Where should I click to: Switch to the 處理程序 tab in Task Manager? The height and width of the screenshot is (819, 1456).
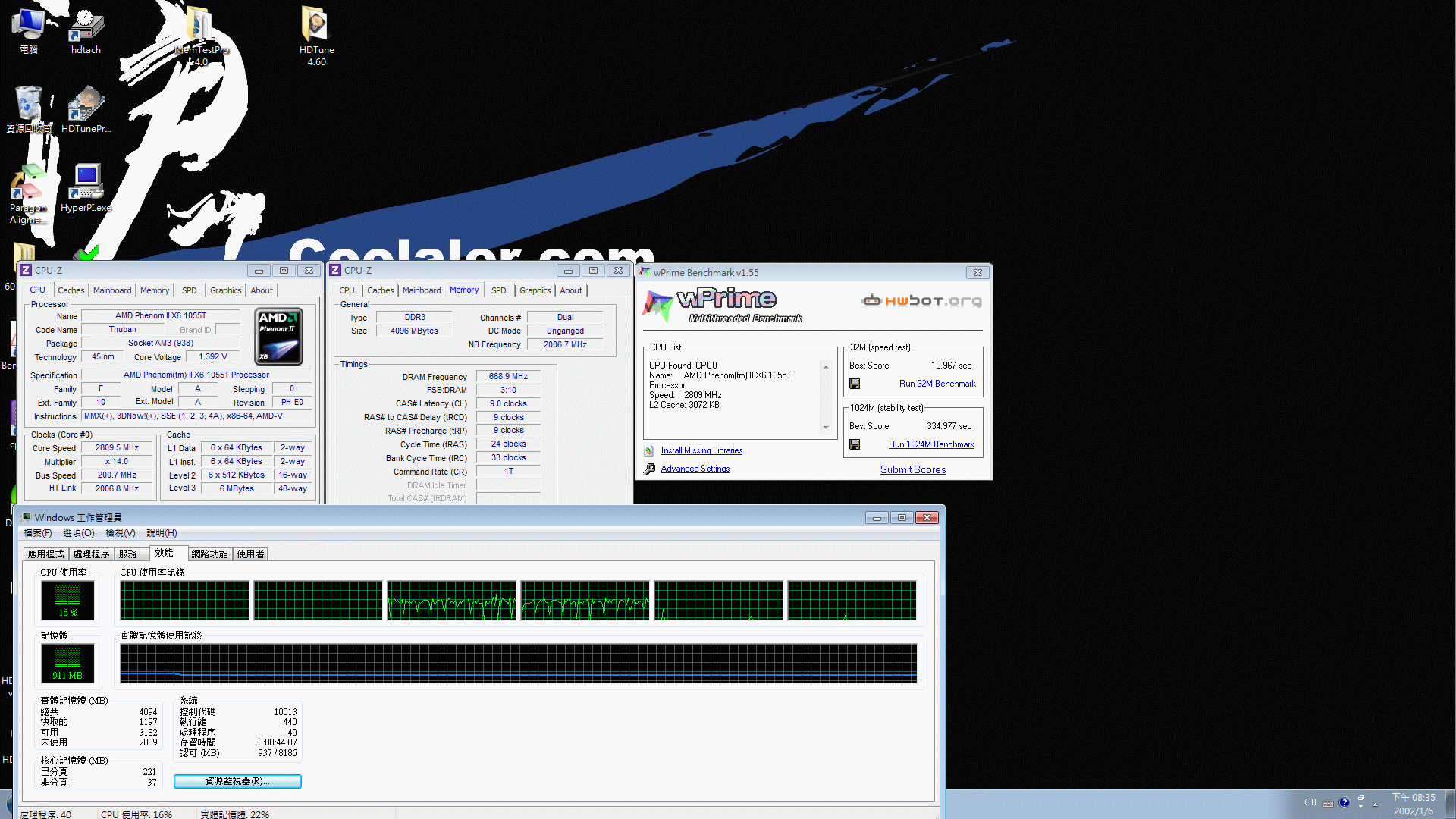(91, 554)
